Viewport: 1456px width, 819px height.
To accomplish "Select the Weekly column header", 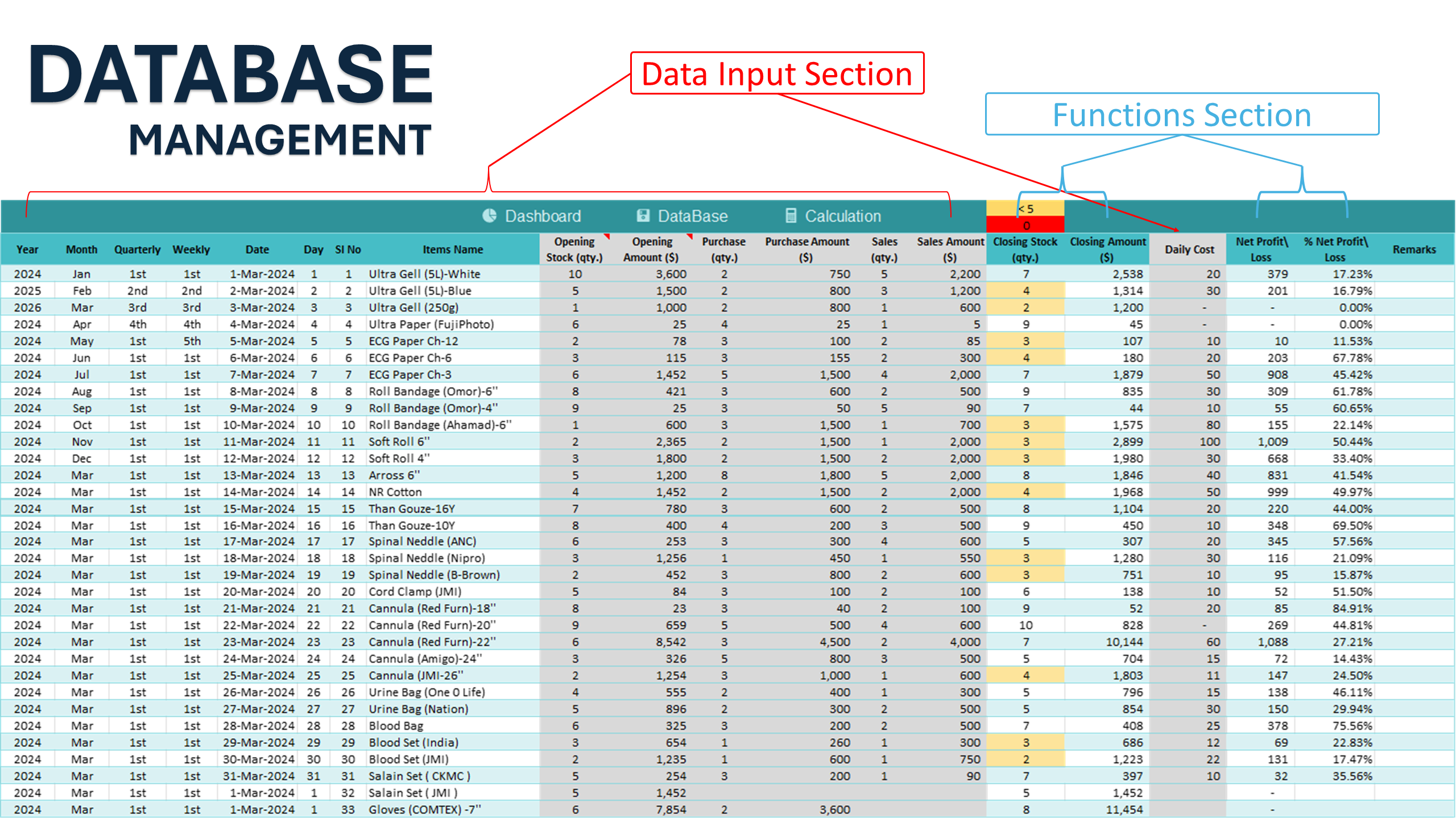I will (191, 249).
